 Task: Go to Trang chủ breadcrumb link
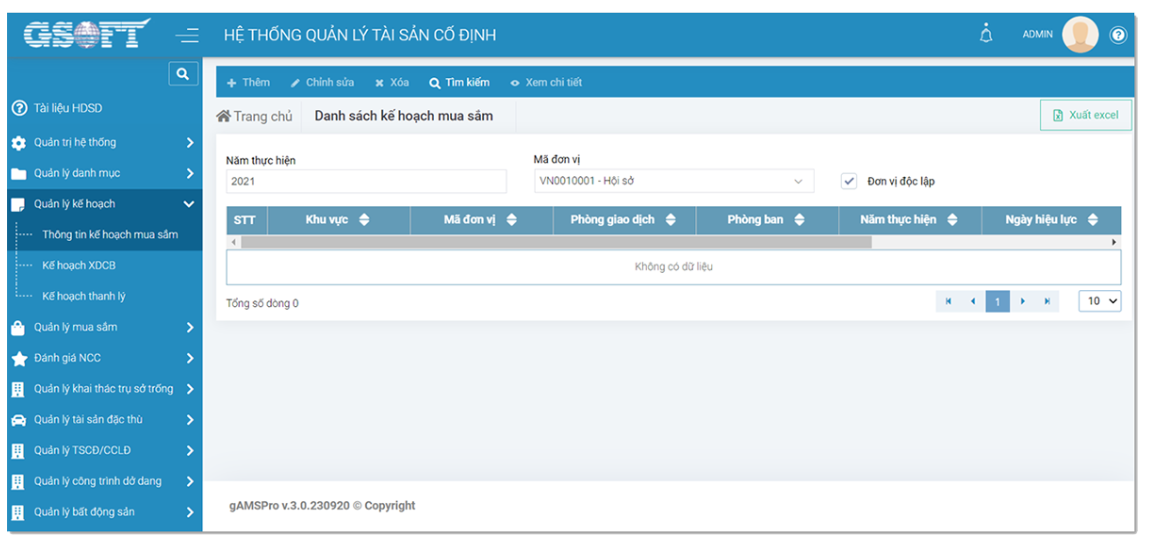coord(255,116)
